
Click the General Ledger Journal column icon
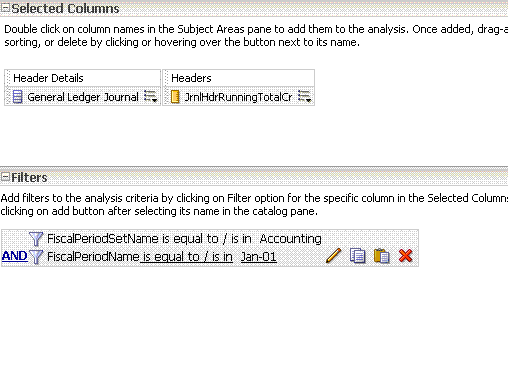coord(17,97)
